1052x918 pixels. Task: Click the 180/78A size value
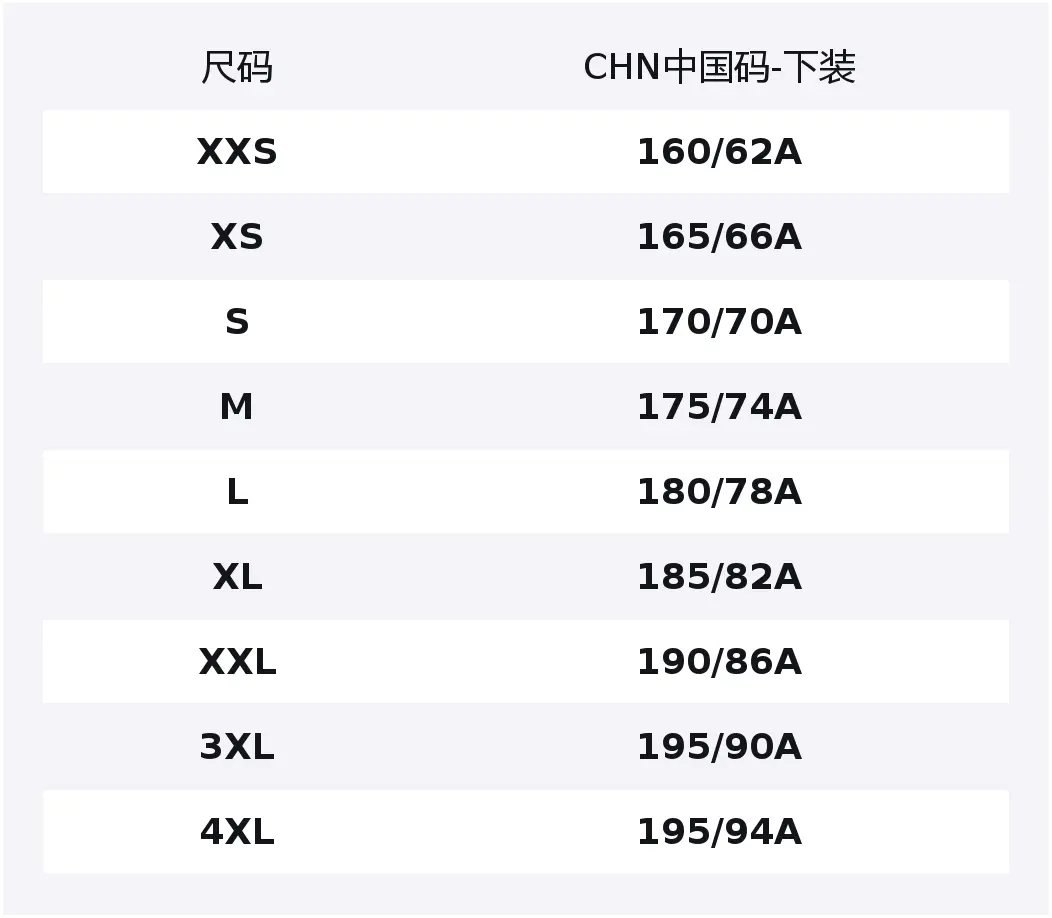point(719,492)
